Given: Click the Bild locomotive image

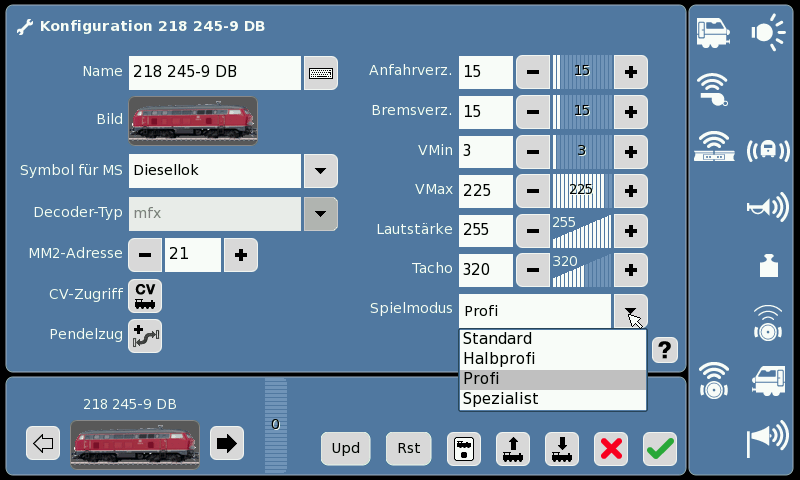Looking at the screenshot, I should click(x=193, y=121).
